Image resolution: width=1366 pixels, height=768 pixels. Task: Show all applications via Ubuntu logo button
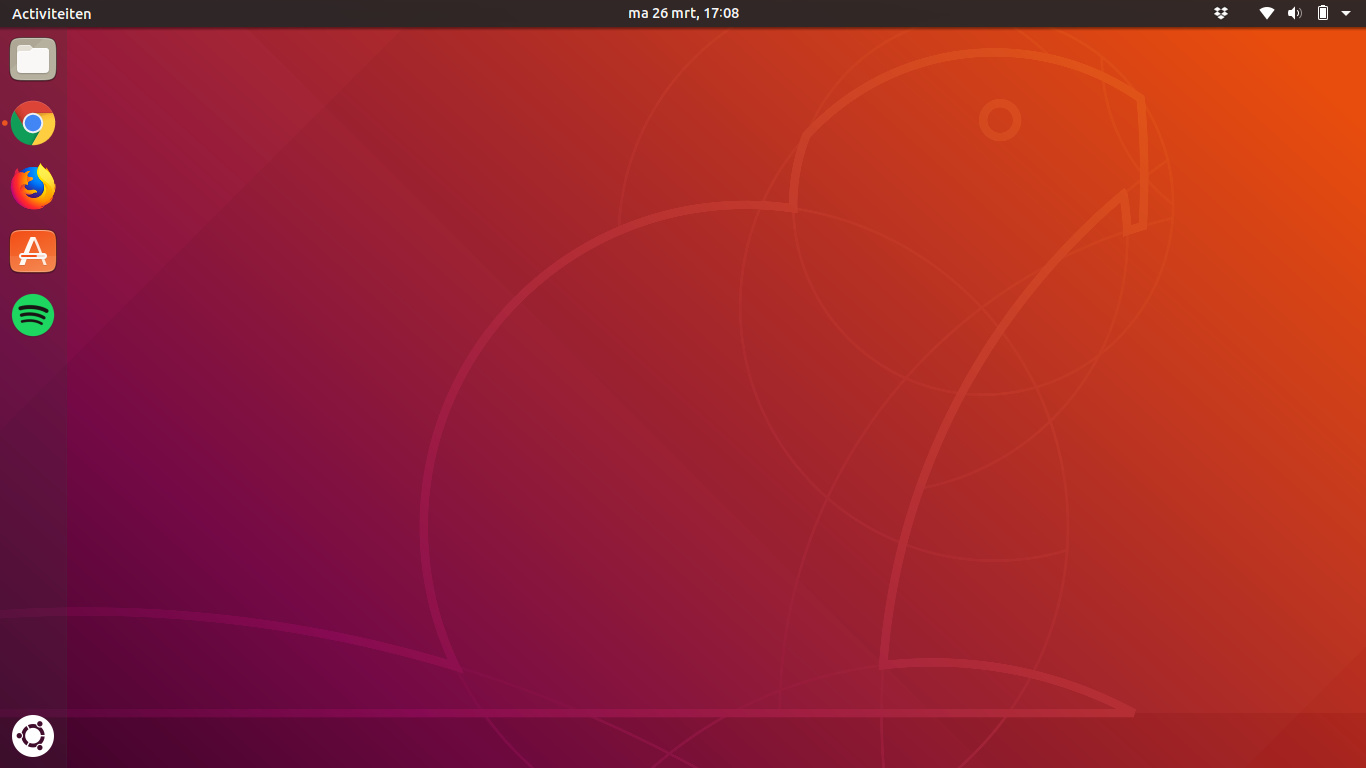coord(33,736)
